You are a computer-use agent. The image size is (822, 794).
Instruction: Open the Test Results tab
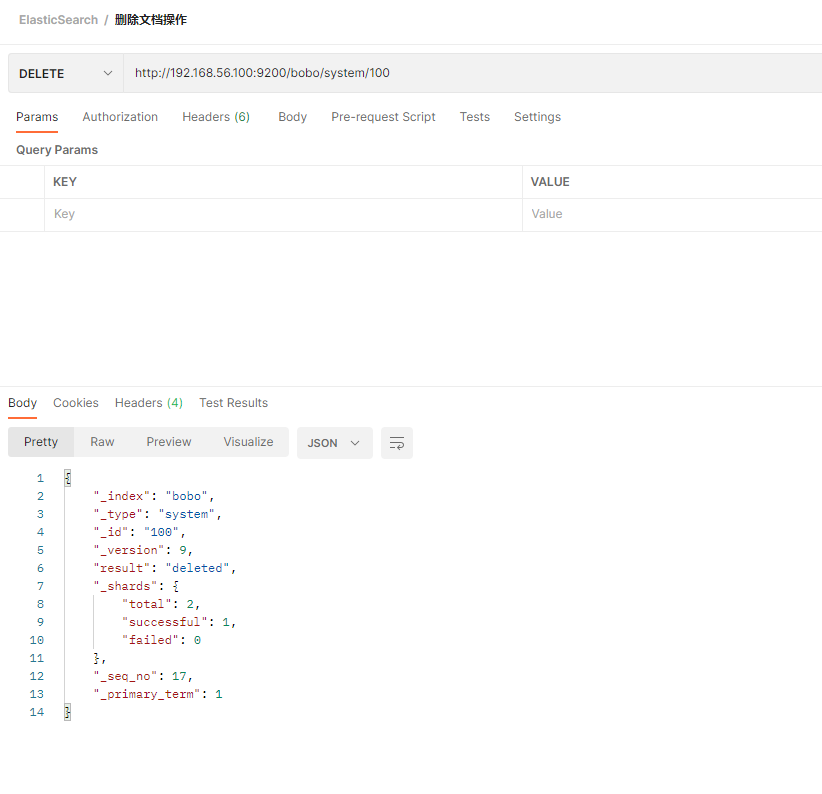click(x=233, y=403)
